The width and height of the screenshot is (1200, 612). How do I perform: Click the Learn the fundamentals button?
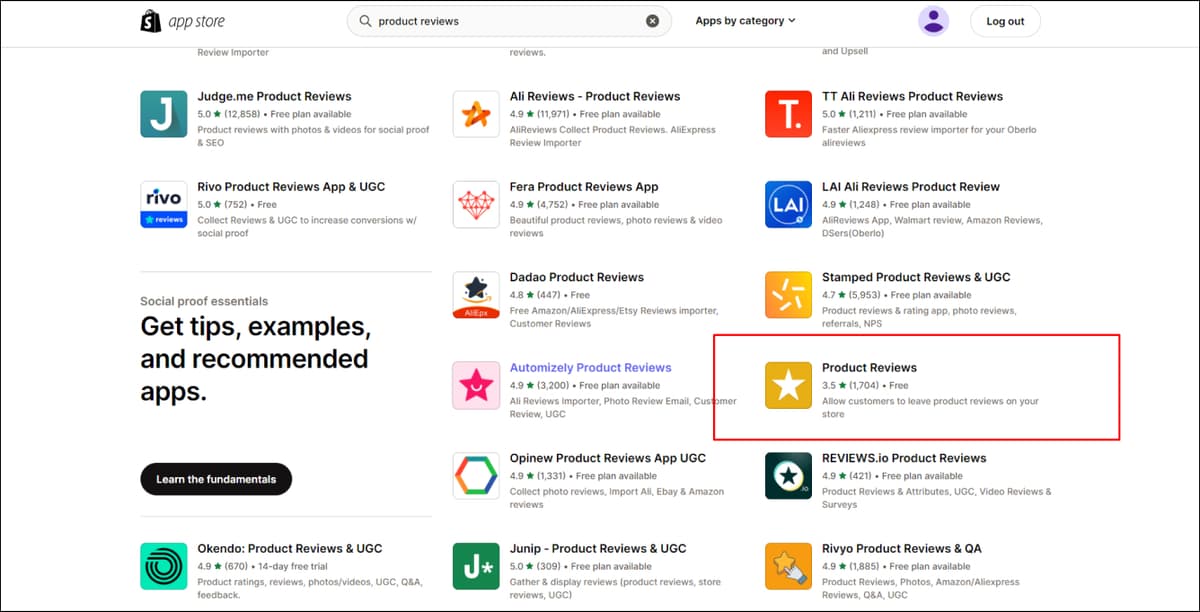click(216, 479)
